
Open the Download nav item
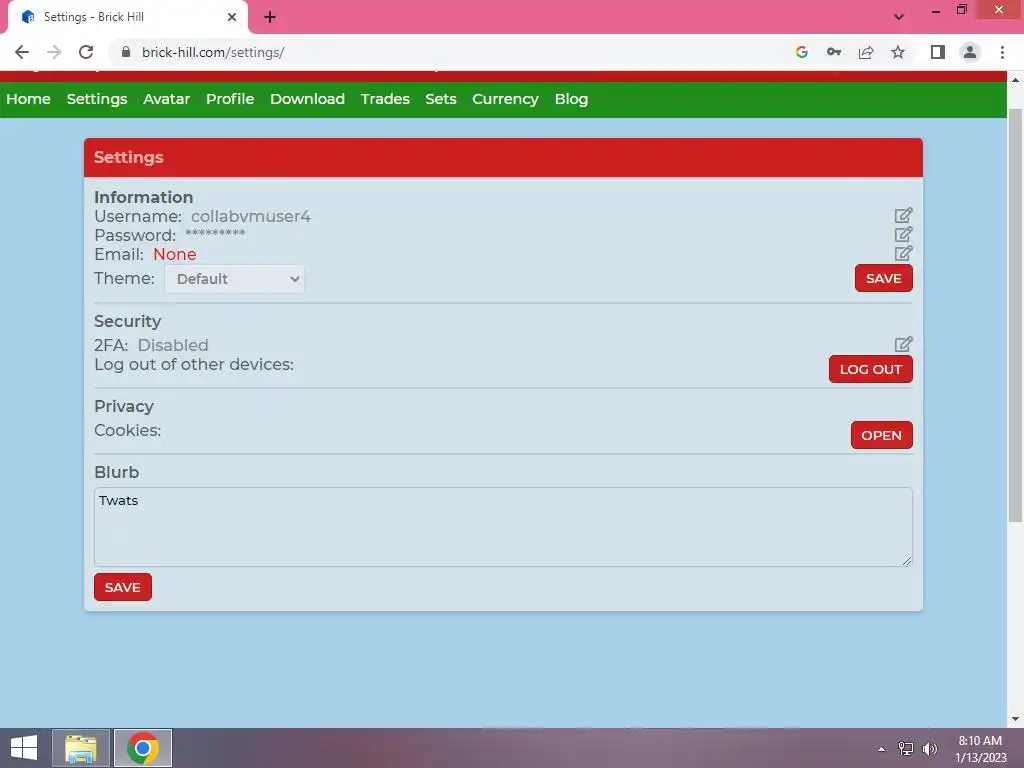pos(308,99)
